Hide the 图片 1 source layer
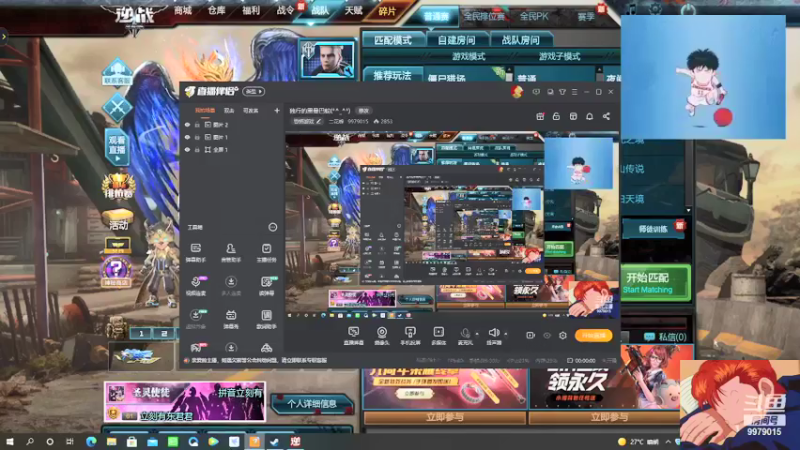This screenshot has width=800, height=450. (x=187, y=137)
